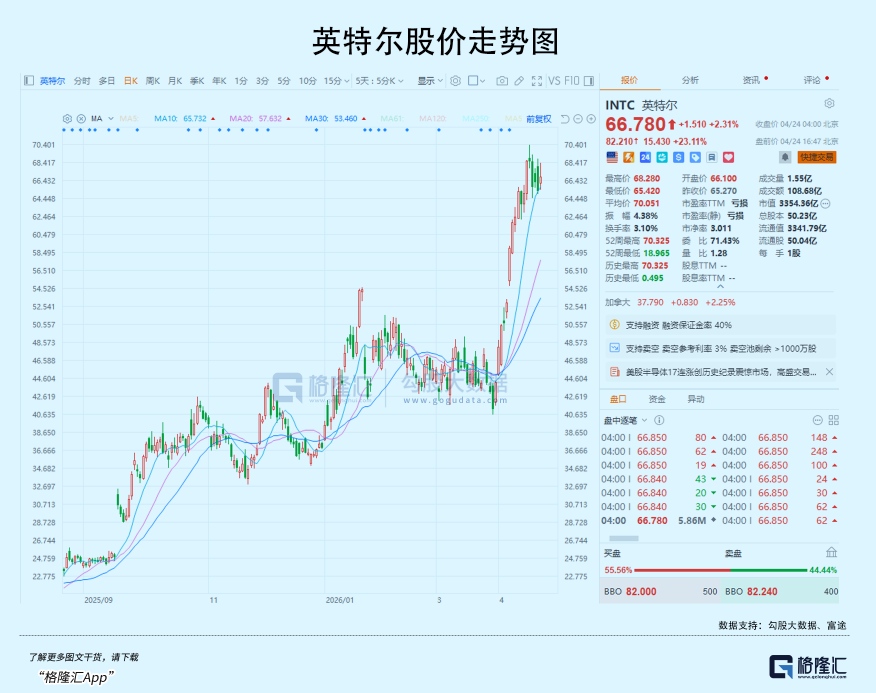Switch chart to 周K weekly
This screenshot has height=693, width=876.
click(153, 81)
